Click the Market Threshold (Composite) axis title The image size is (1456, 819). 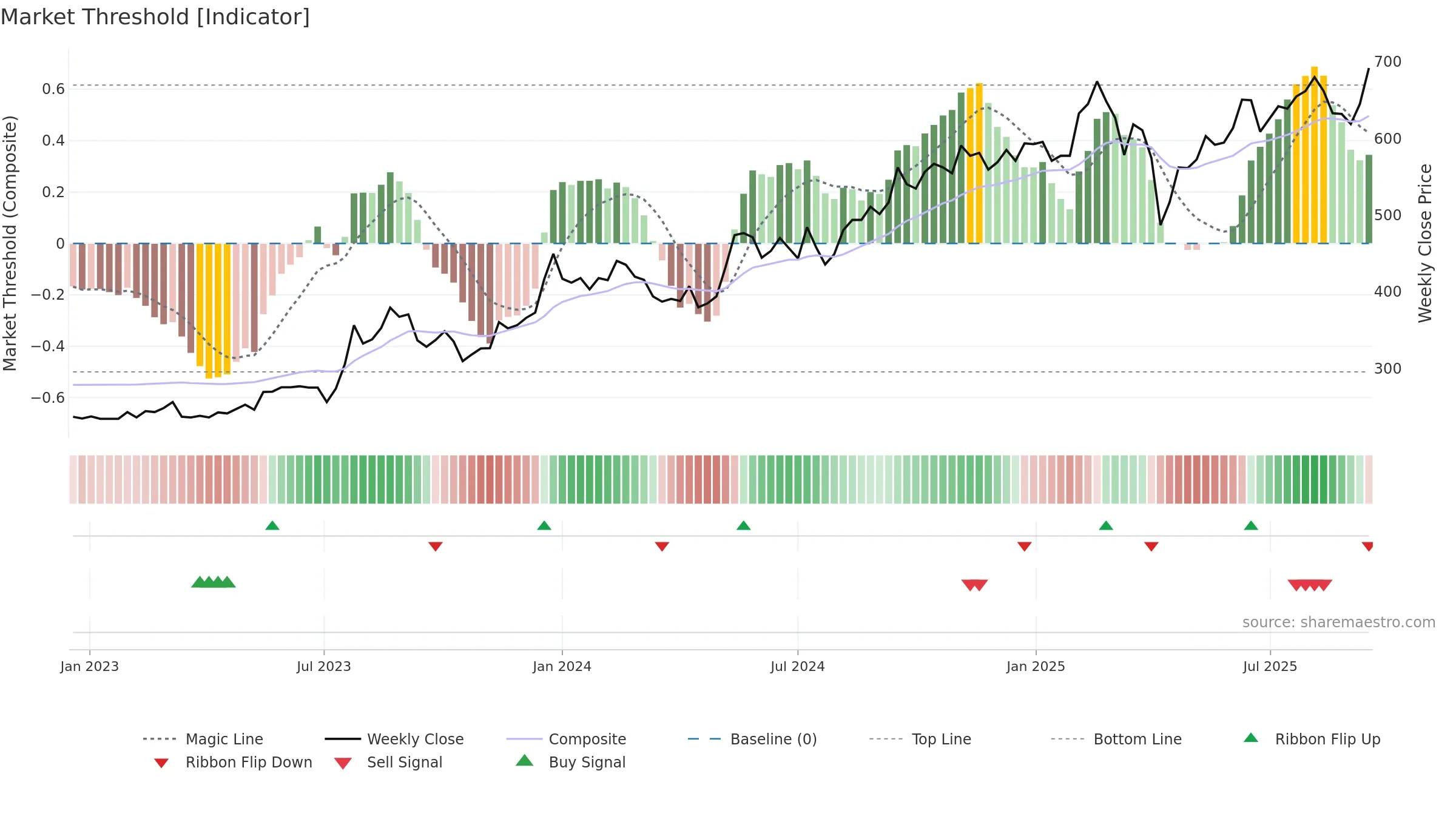point(10,243)
